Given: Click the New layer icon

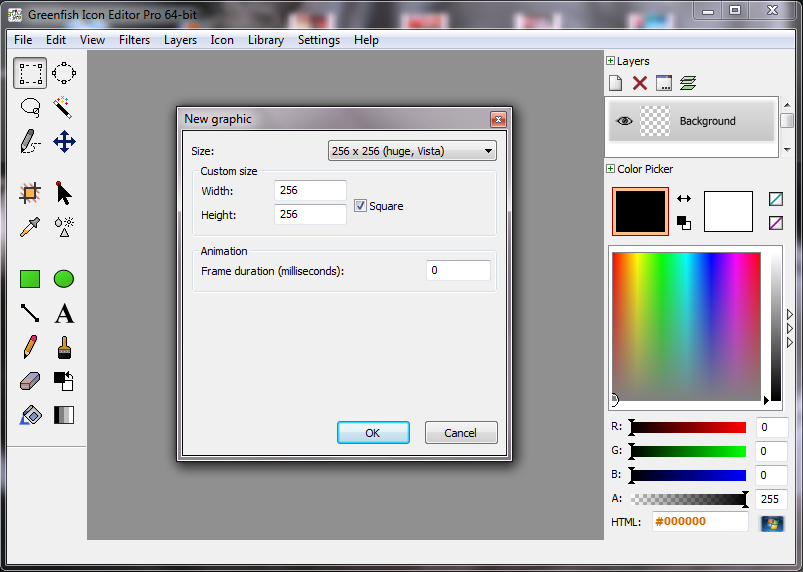Looking at the screenshot, I should click(x=616, y=83).
